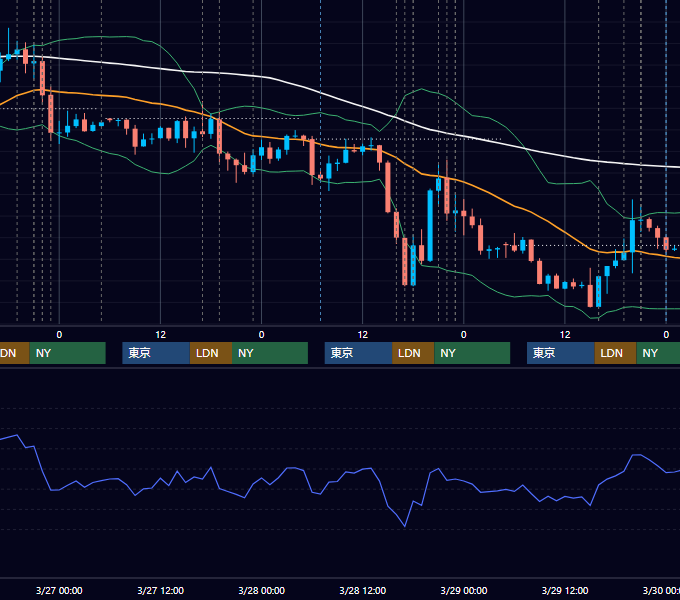Select the 東京 session block on 3/29

(561, 353)
